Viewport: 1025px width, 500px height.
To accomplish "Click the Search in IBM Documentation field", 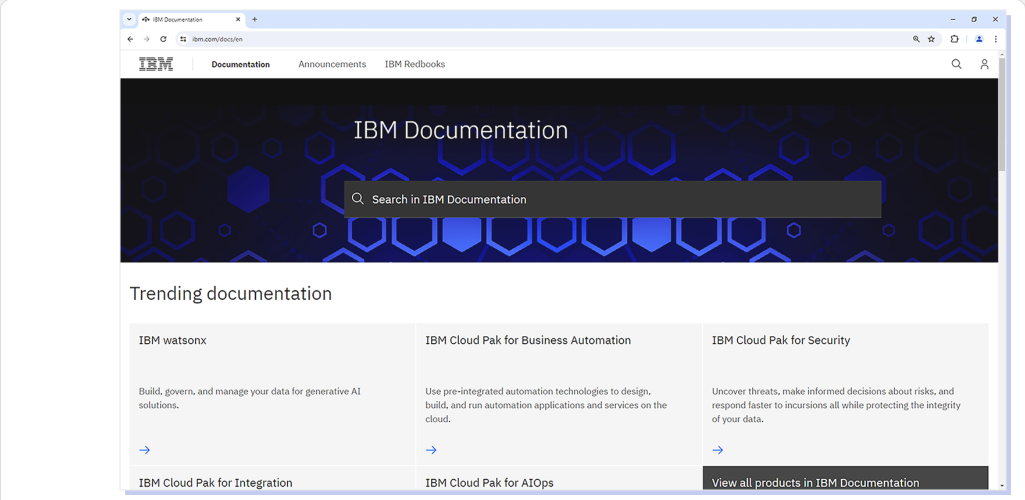I will [613, 199].
